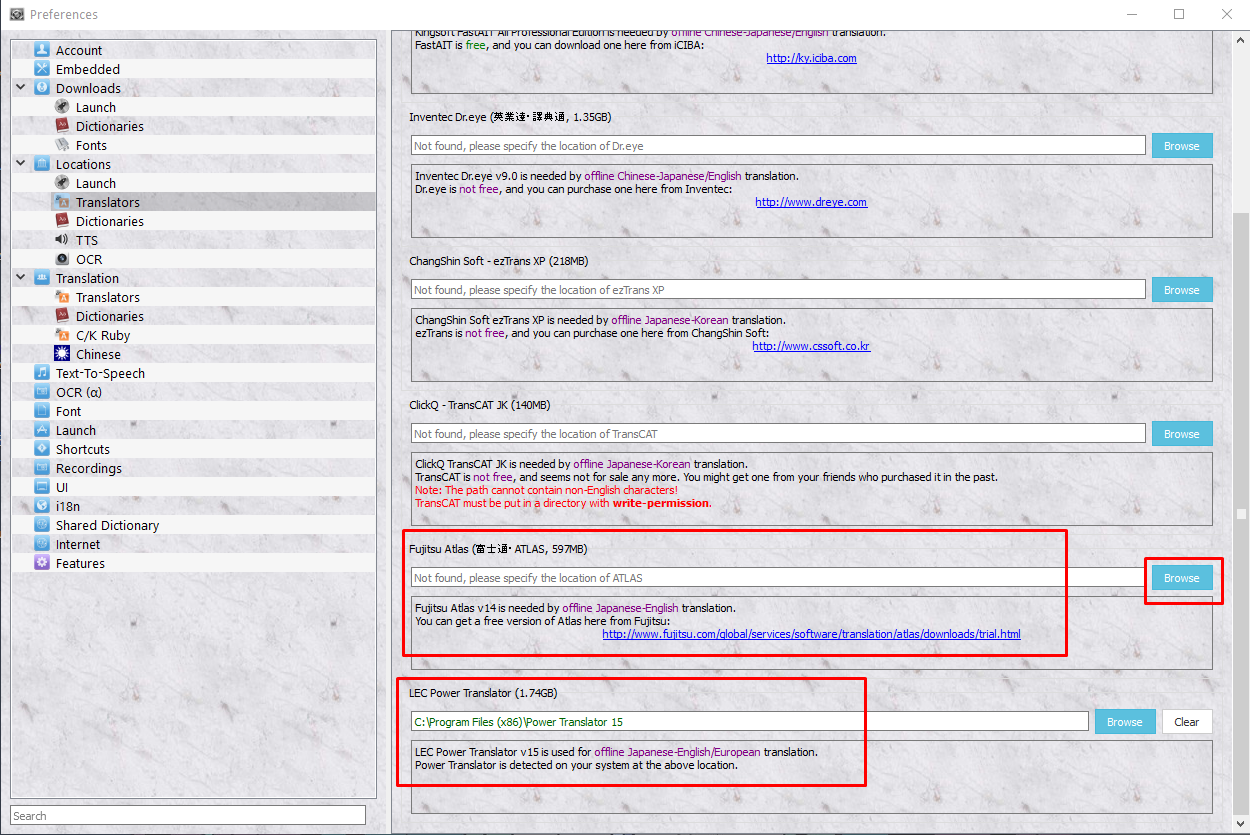Open the Internet settings icon
This screenshot has width=1250, height=835.
(x=42, y=544)
